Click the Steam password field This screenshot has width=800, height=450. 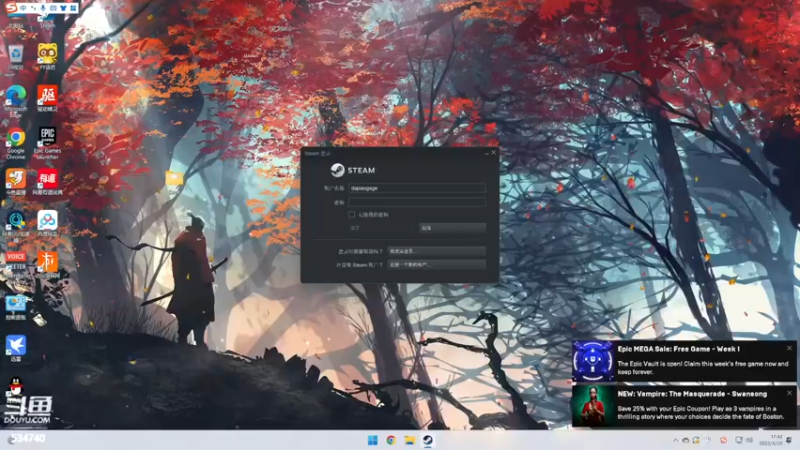pyautogui.click(x=417, y=202)
